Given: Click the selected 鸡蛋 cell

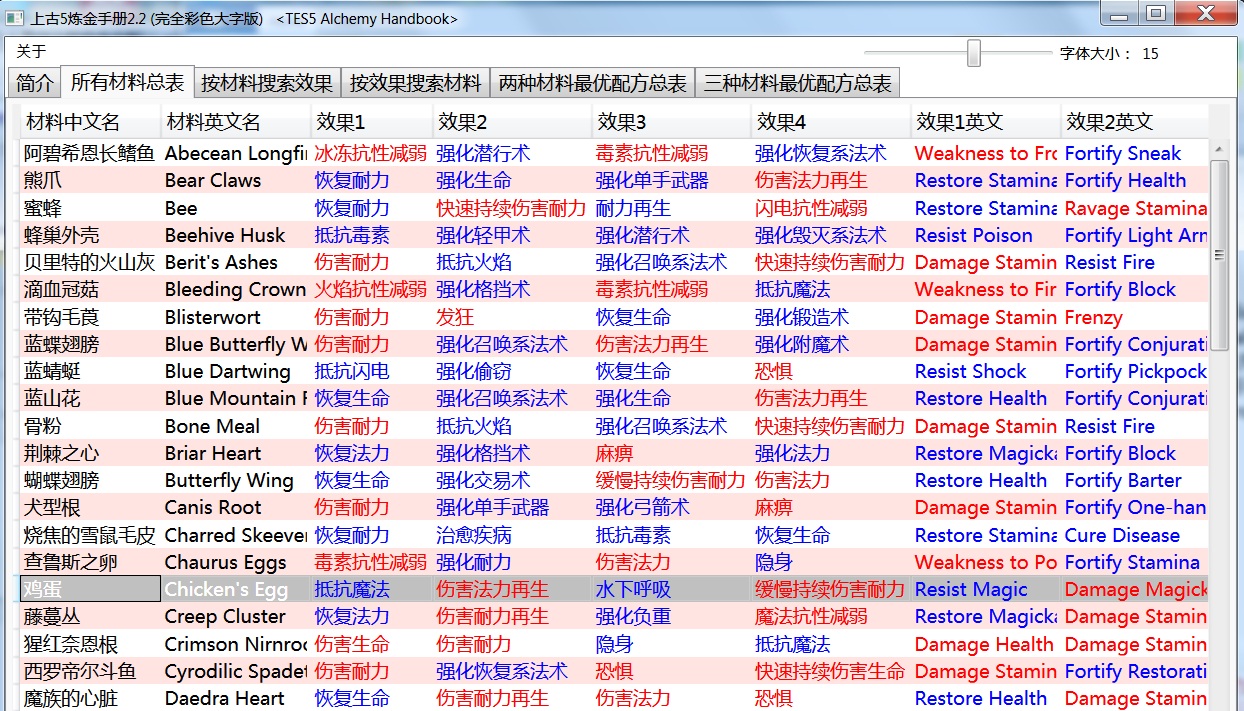Looking at the screenshot, I should pos(91,589).
